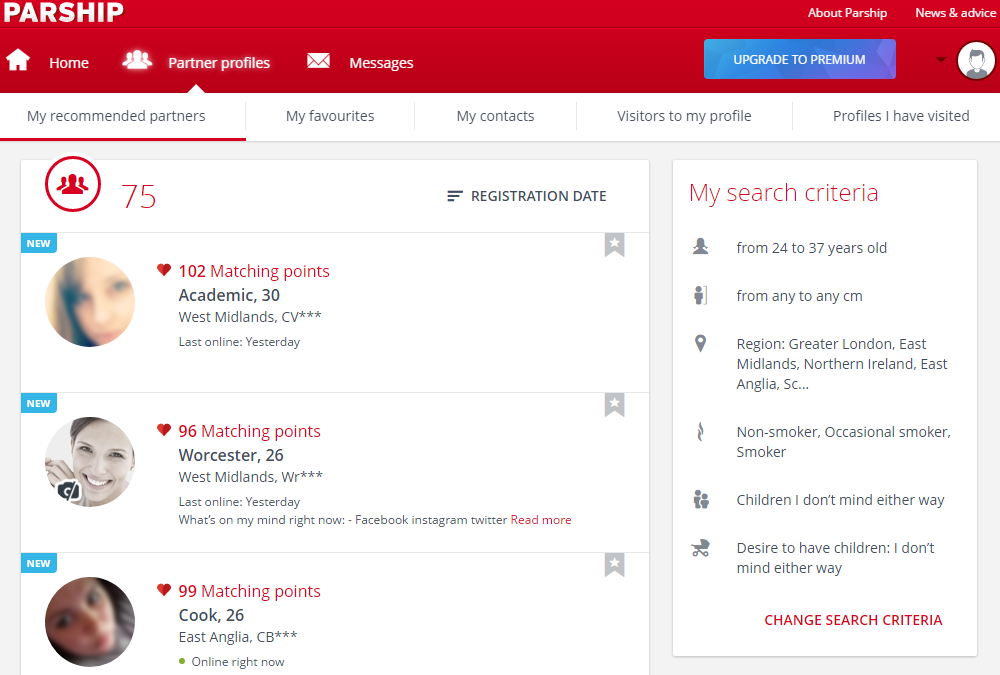
Task: Open Partner profiles navigation item
Action: coord(219,63)
